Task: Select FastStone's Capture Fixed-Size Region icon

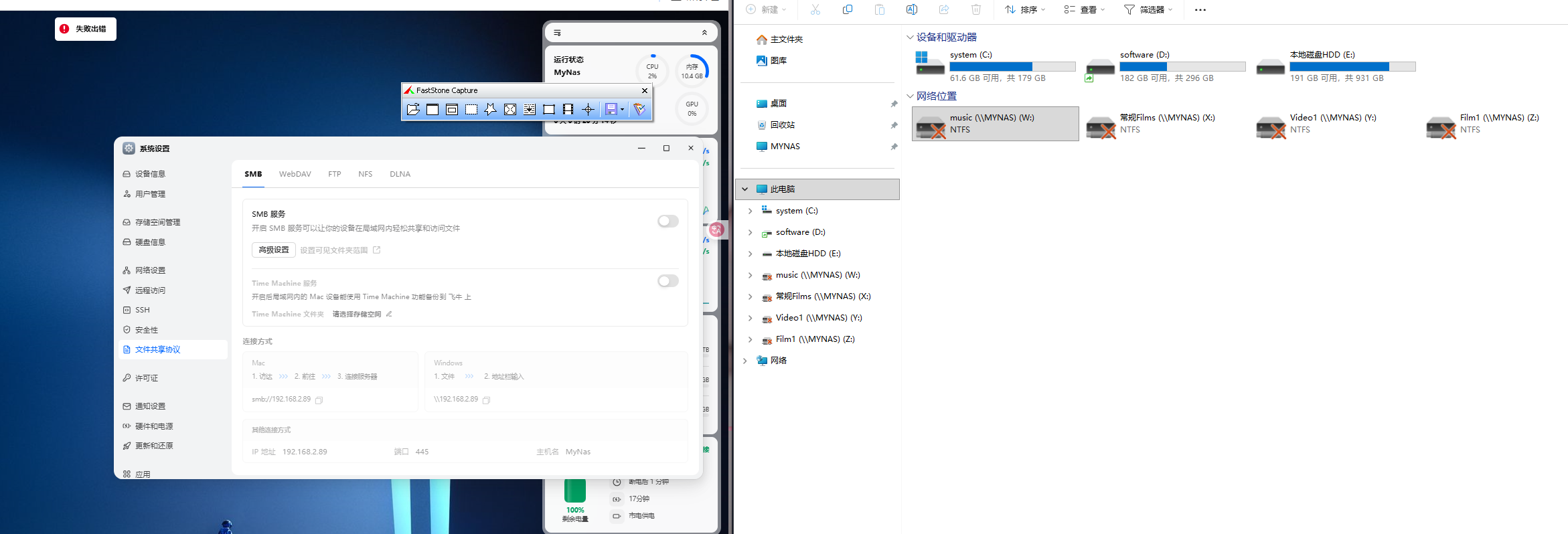Action: [x=549, y=109]
